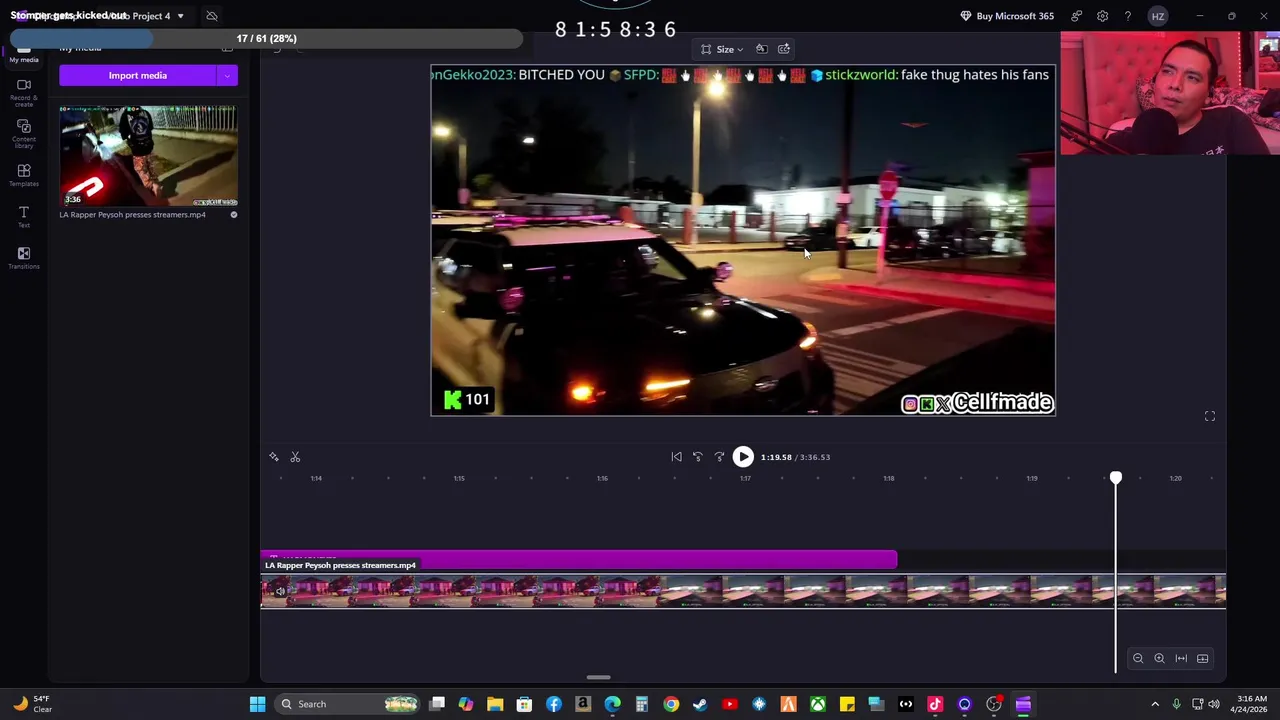The image size is (1280, 720).
Task: Open the Content library panel
Action: click(x=24, y=134)
